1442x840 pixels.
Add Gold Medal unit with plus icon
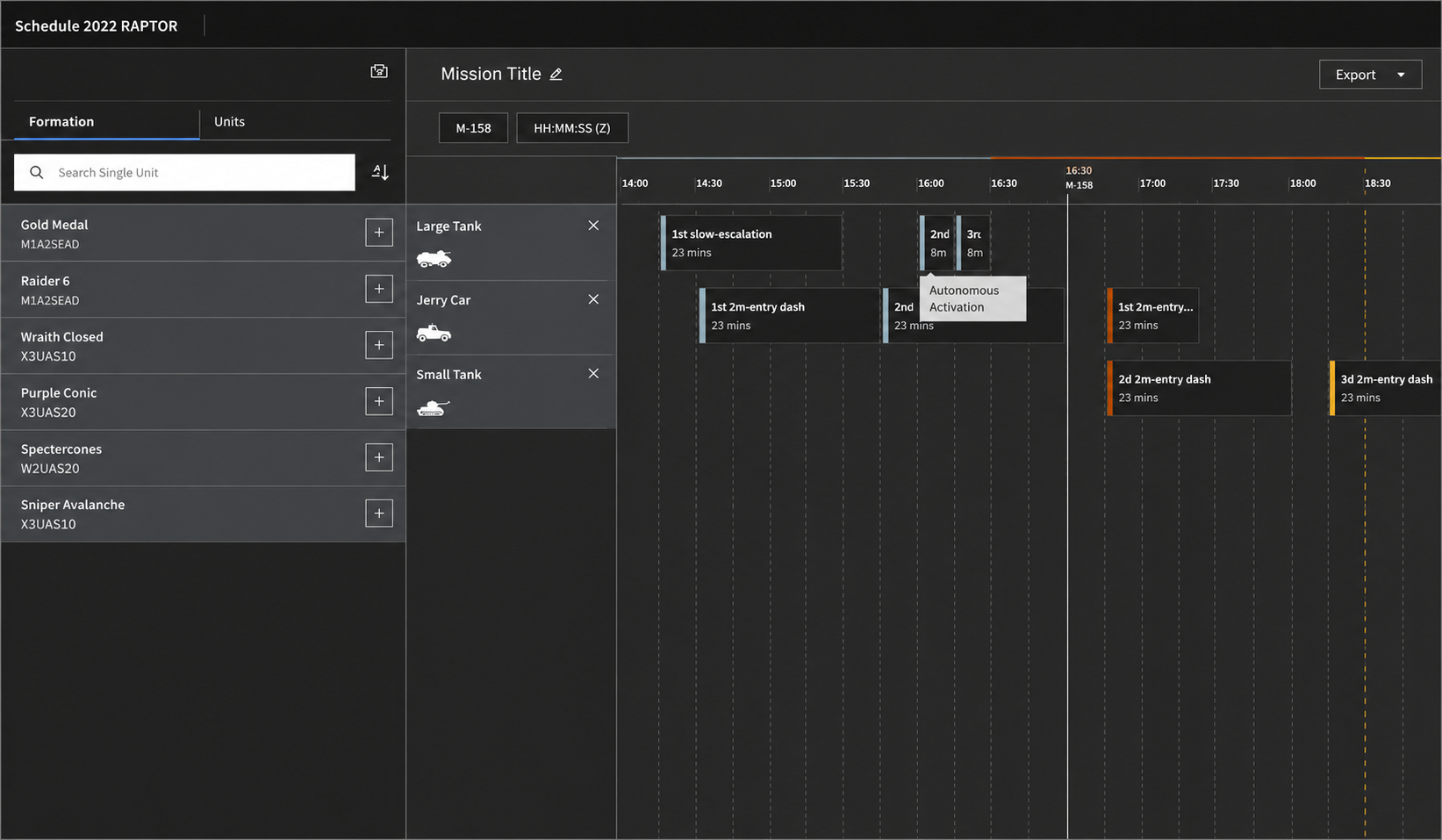(x=379, y=233)
